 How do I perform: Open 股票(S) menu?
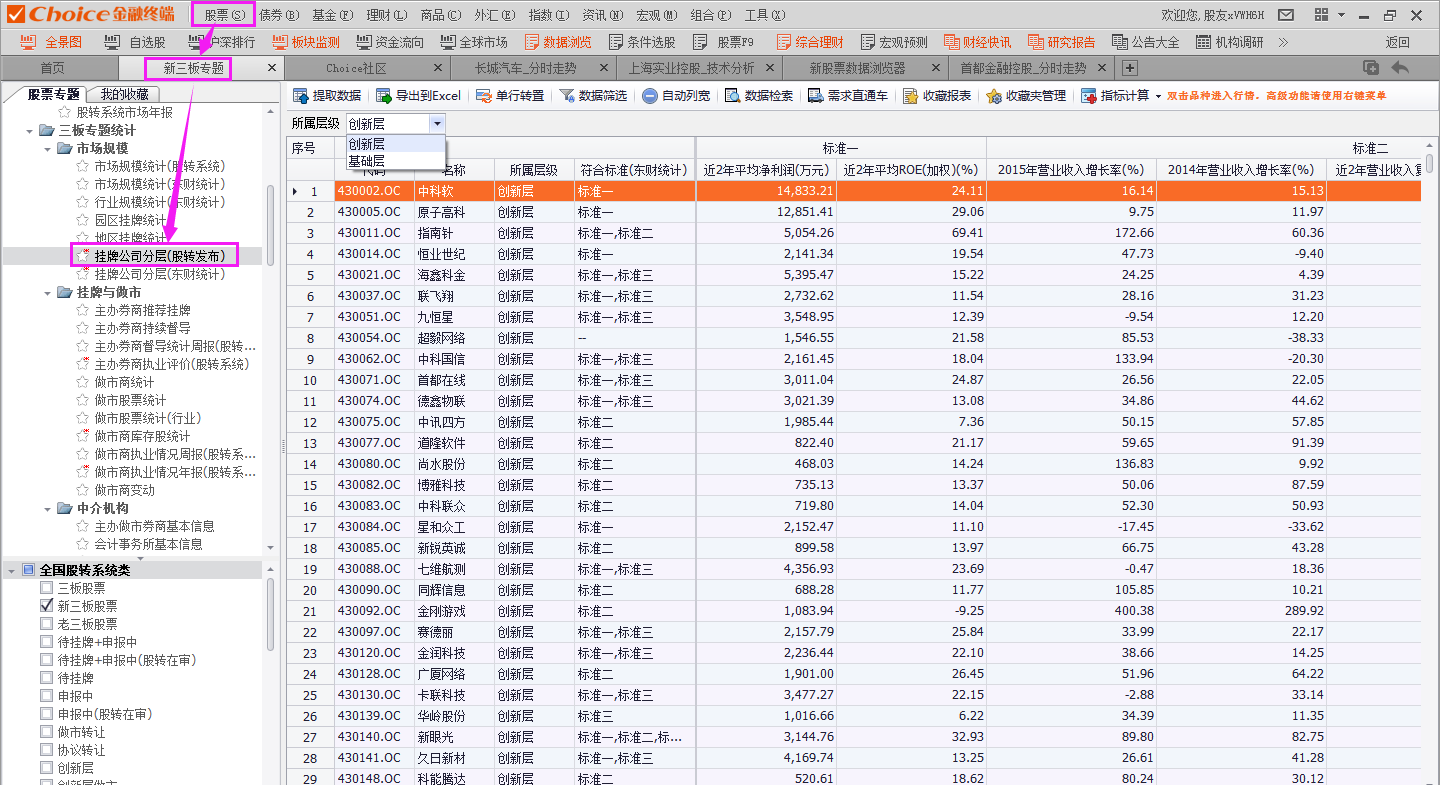tap(224, 15)
